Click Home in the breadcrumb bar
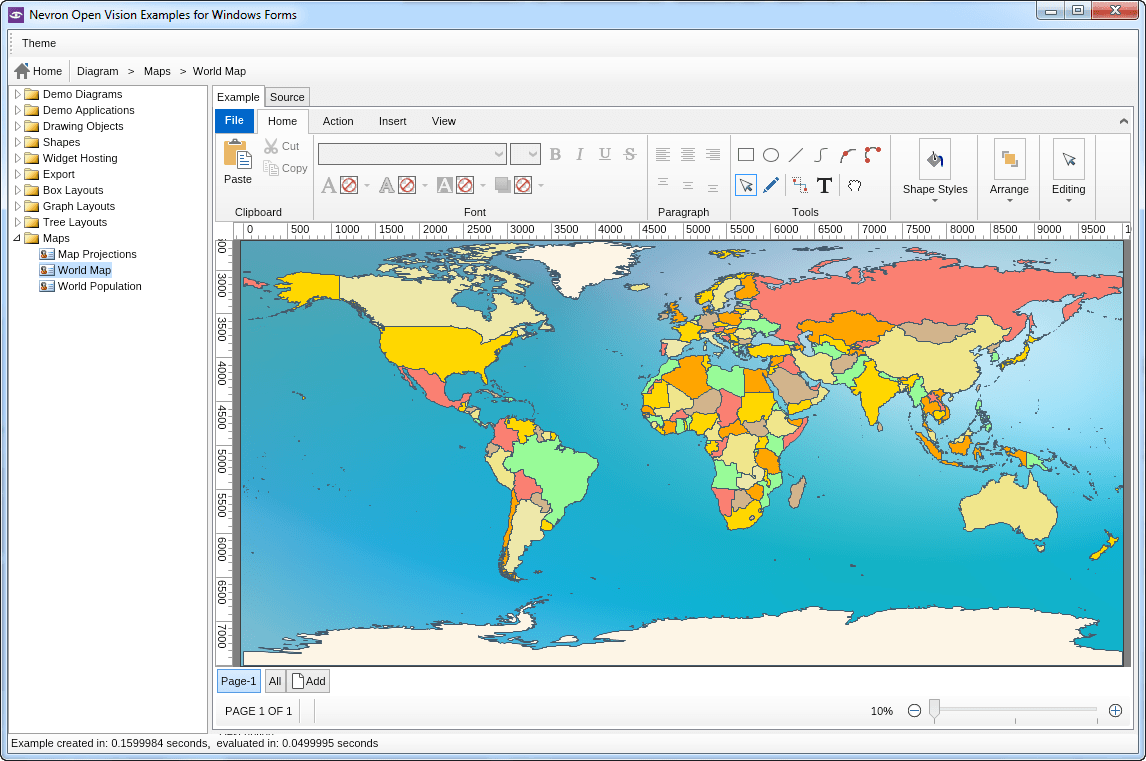The image size is (1146, 761). [38, 71]
